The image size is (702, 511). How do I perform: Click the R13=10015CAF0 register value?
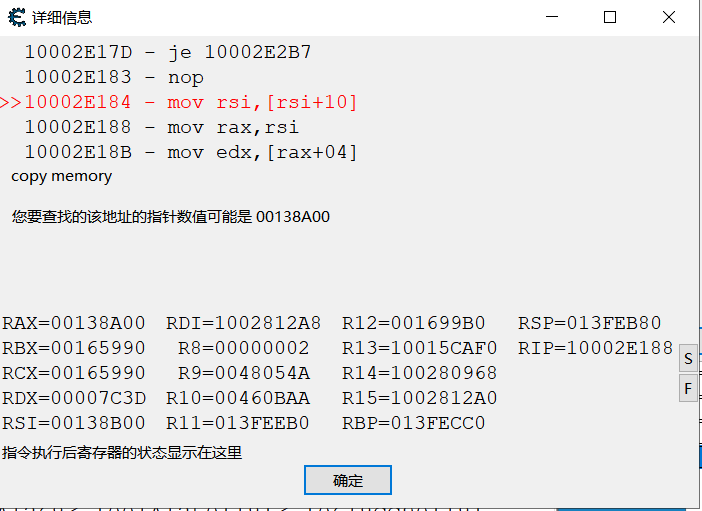419,348
